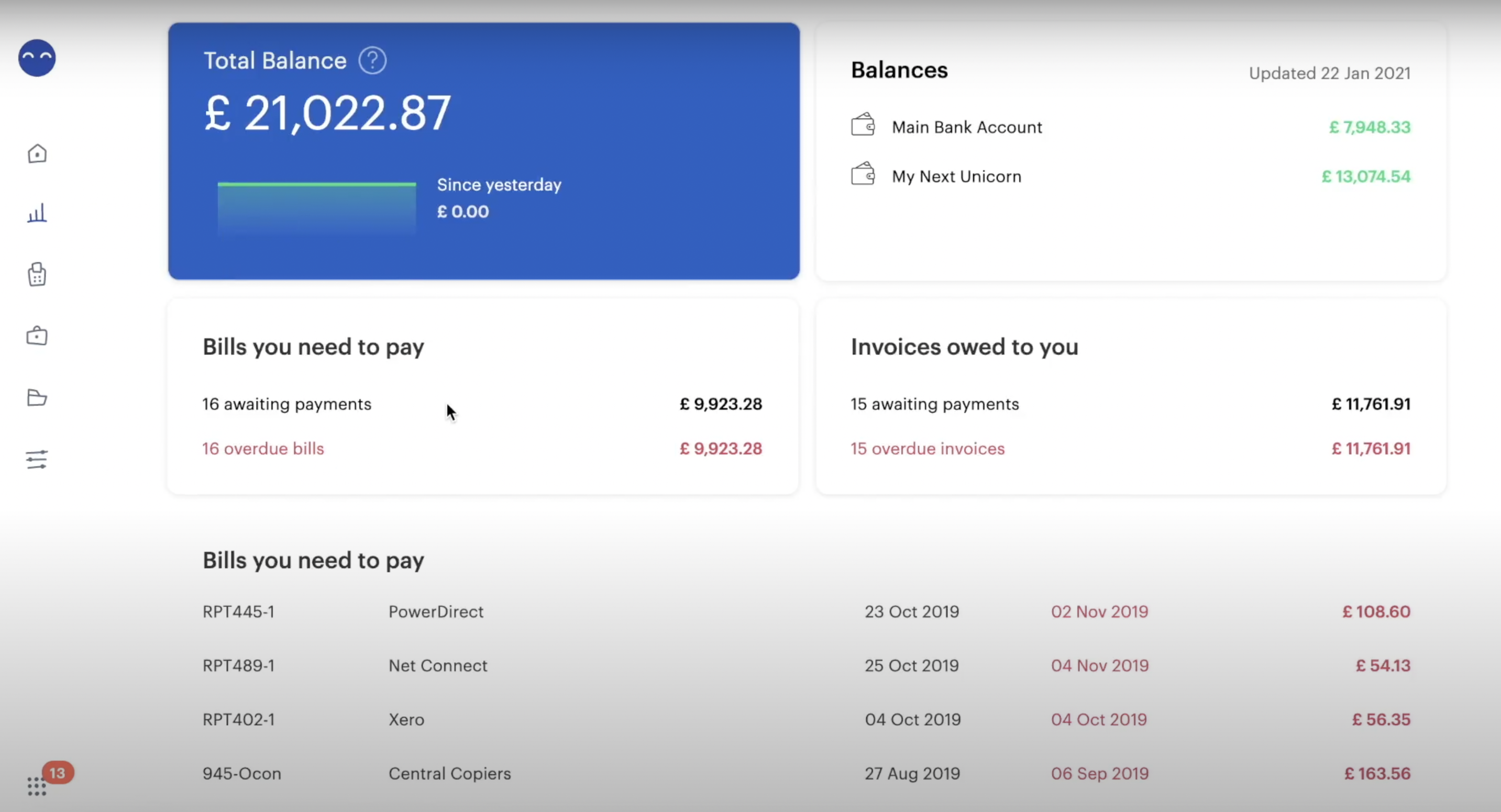Viewport: 1501px width, 812px height.
Task: Click 15 awaiting payments for invoices
Action: click(x=935, y=404)
